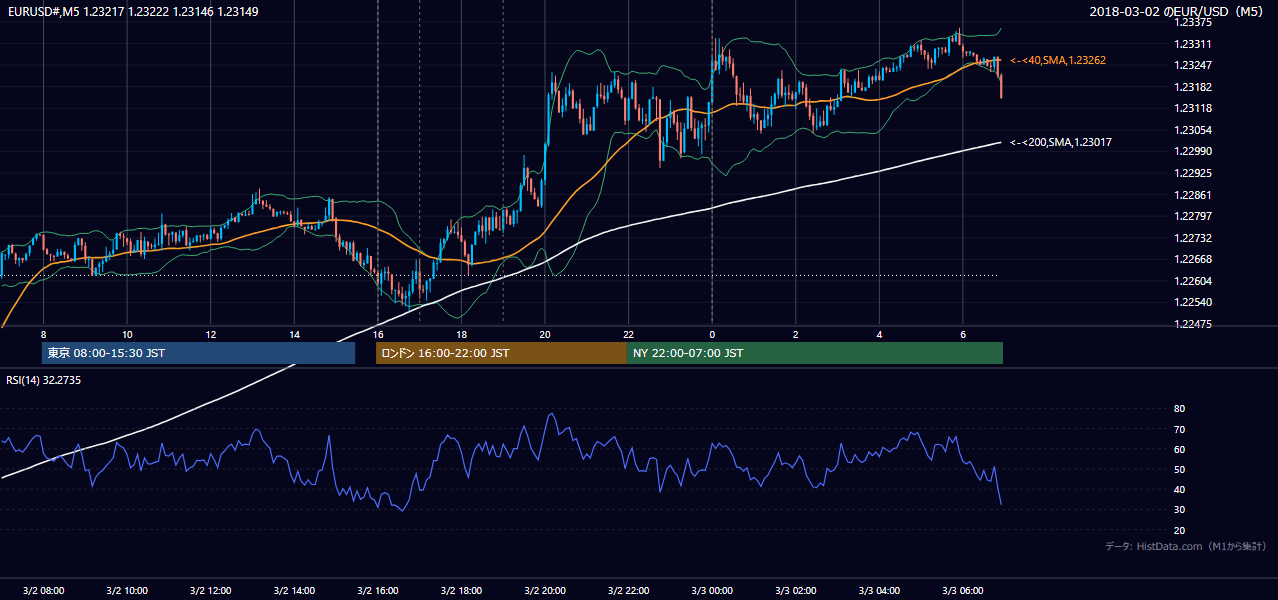This screenshot has width=1278, height=600.
Task: Click the 3/3 04:00 bottom time label
Action: [878, 590]
